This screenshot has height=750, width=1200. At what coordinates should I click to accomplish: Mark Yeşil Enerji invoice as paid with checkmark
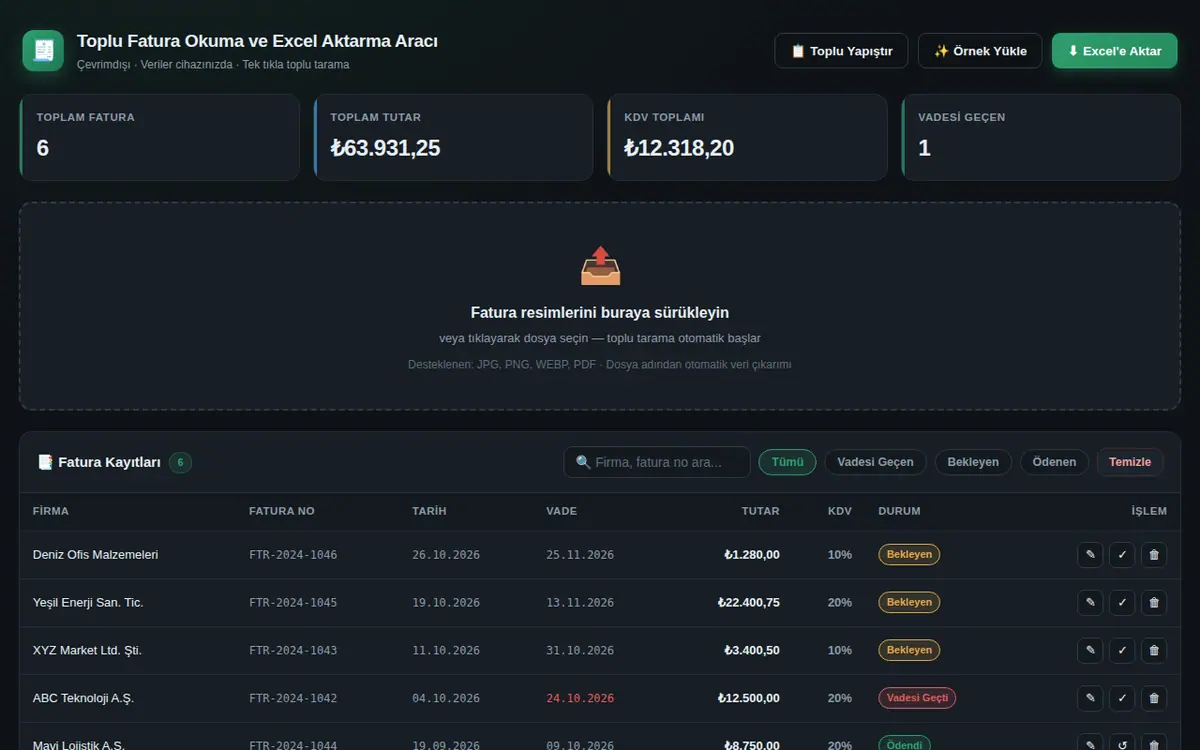pyautogui.click(x=1122, y=602)
